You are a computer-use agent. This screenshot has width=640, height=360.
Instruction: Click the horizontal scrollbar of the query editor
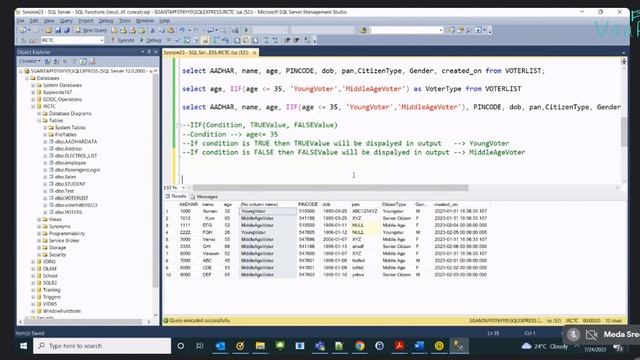(x=330, y=188)
